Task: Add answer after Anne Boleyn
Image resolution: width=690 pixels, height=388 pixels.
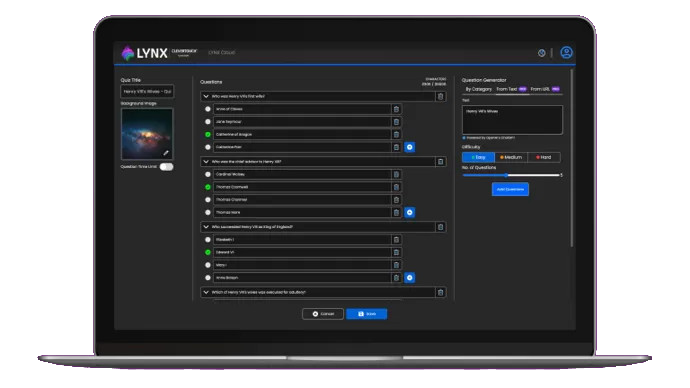Action: (x=409, y=278)
